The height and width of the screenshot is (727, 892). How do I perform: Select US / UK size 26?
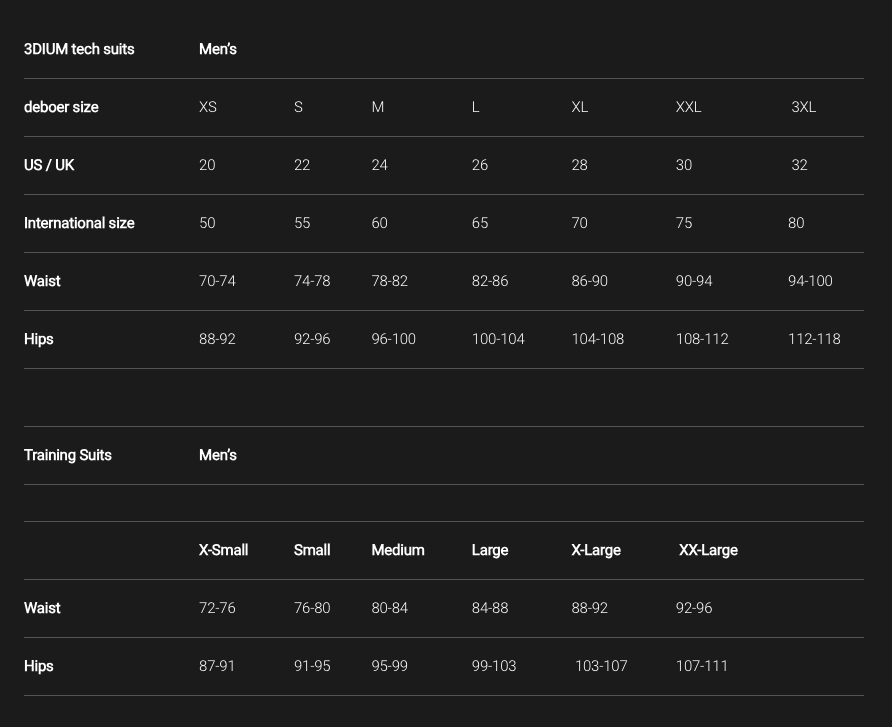[480, 165]
